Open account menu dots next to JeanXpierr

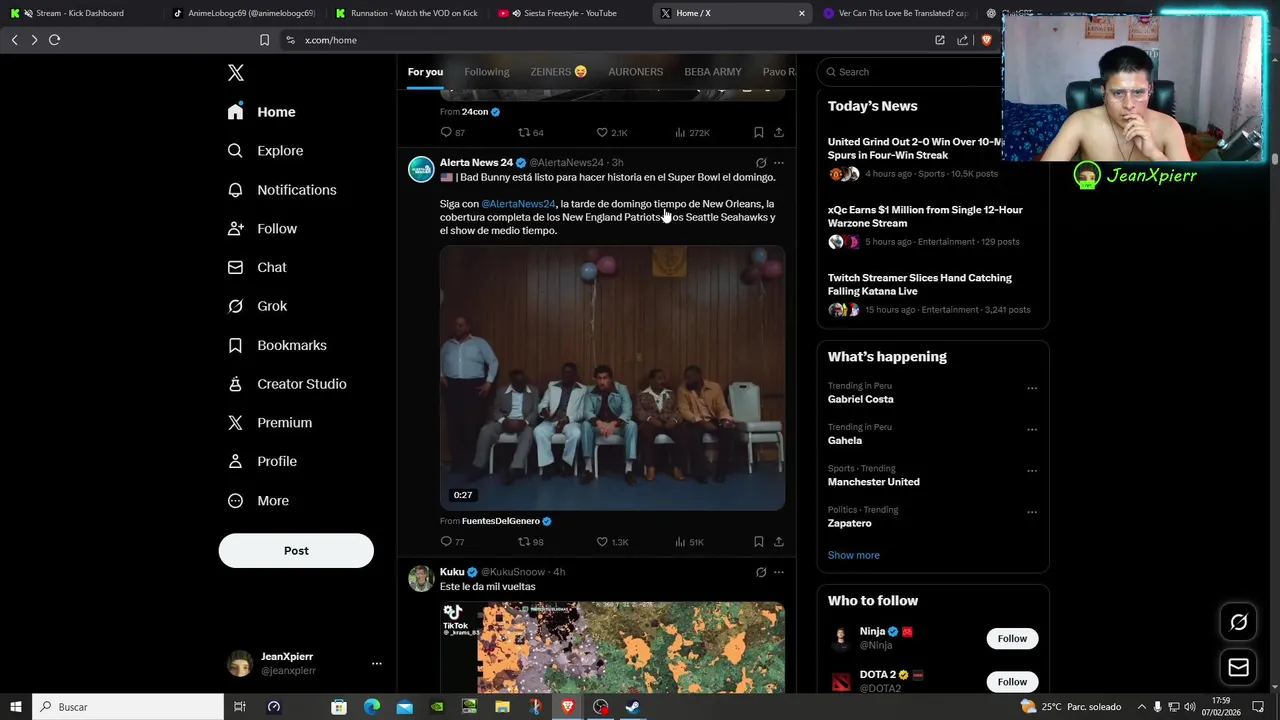pyautogui.click(x=377, y=663)
